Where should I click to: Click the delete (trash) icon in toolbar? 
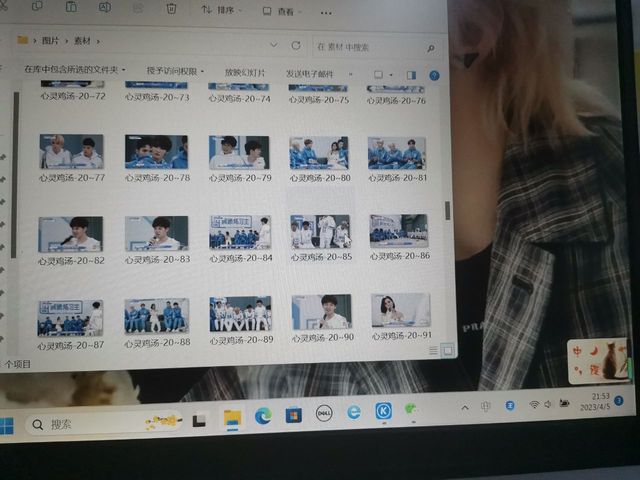pos(171,8)
